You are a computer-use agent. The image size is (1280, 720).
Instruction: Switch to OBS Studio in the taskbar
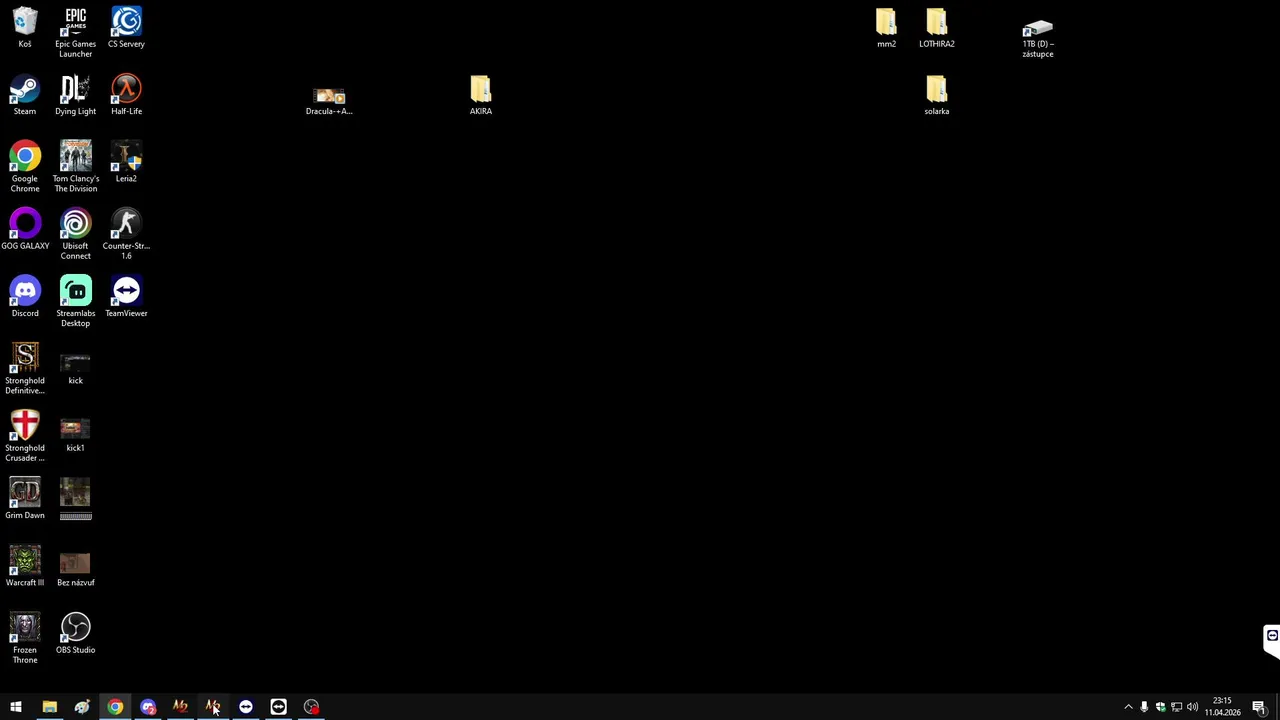pyautogui.click(x=312, y=707)
